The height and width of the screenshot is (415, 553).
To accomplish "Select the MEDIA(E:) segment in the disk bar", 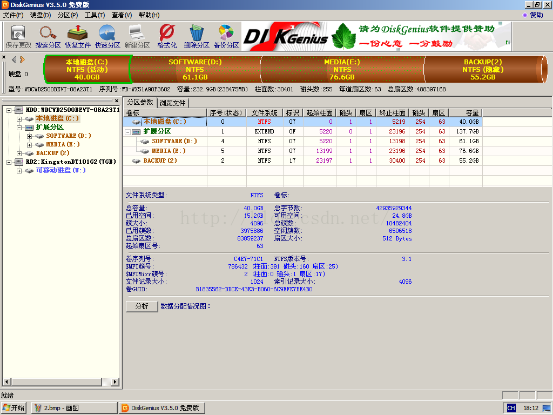I will (x=342, y=69).
